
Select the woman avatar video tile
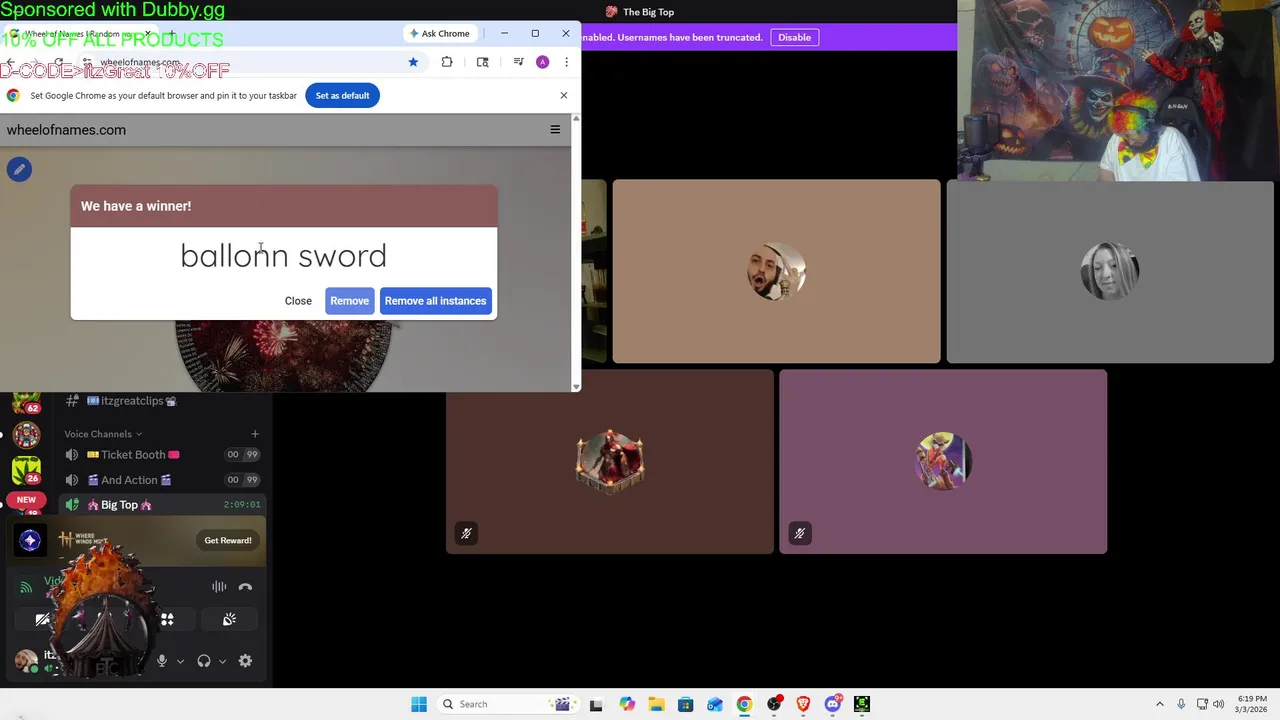[1110, 271]
